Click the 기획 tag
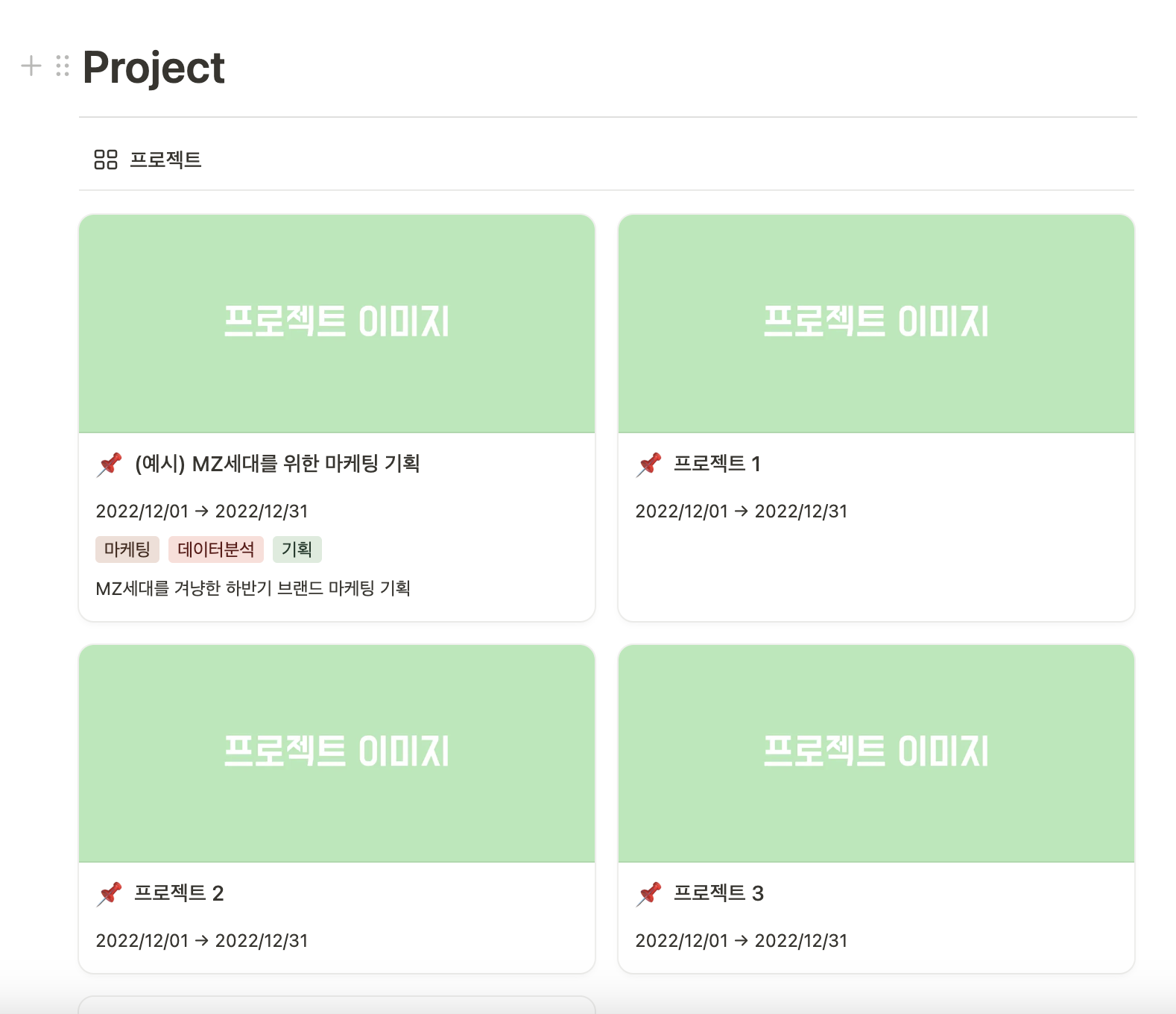 click(x=297, y=549)
